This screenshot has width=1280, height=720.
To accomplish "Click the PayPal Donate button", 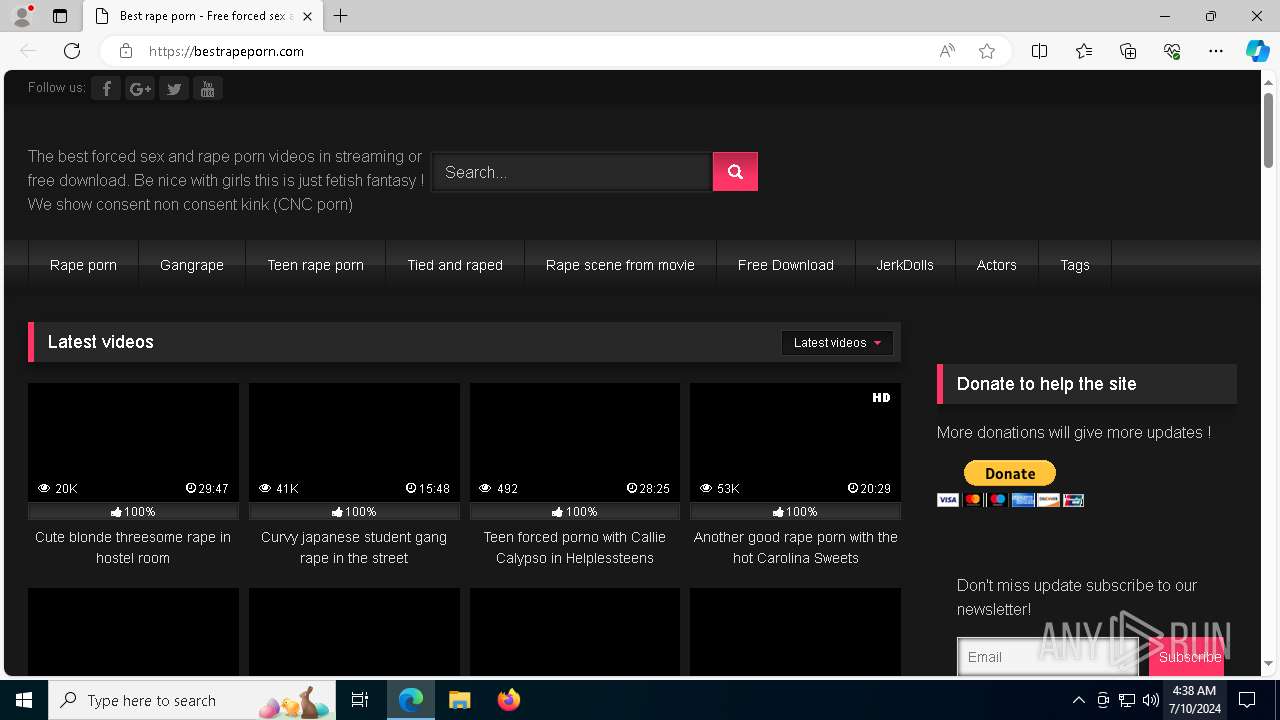I will click(1010, 473).
